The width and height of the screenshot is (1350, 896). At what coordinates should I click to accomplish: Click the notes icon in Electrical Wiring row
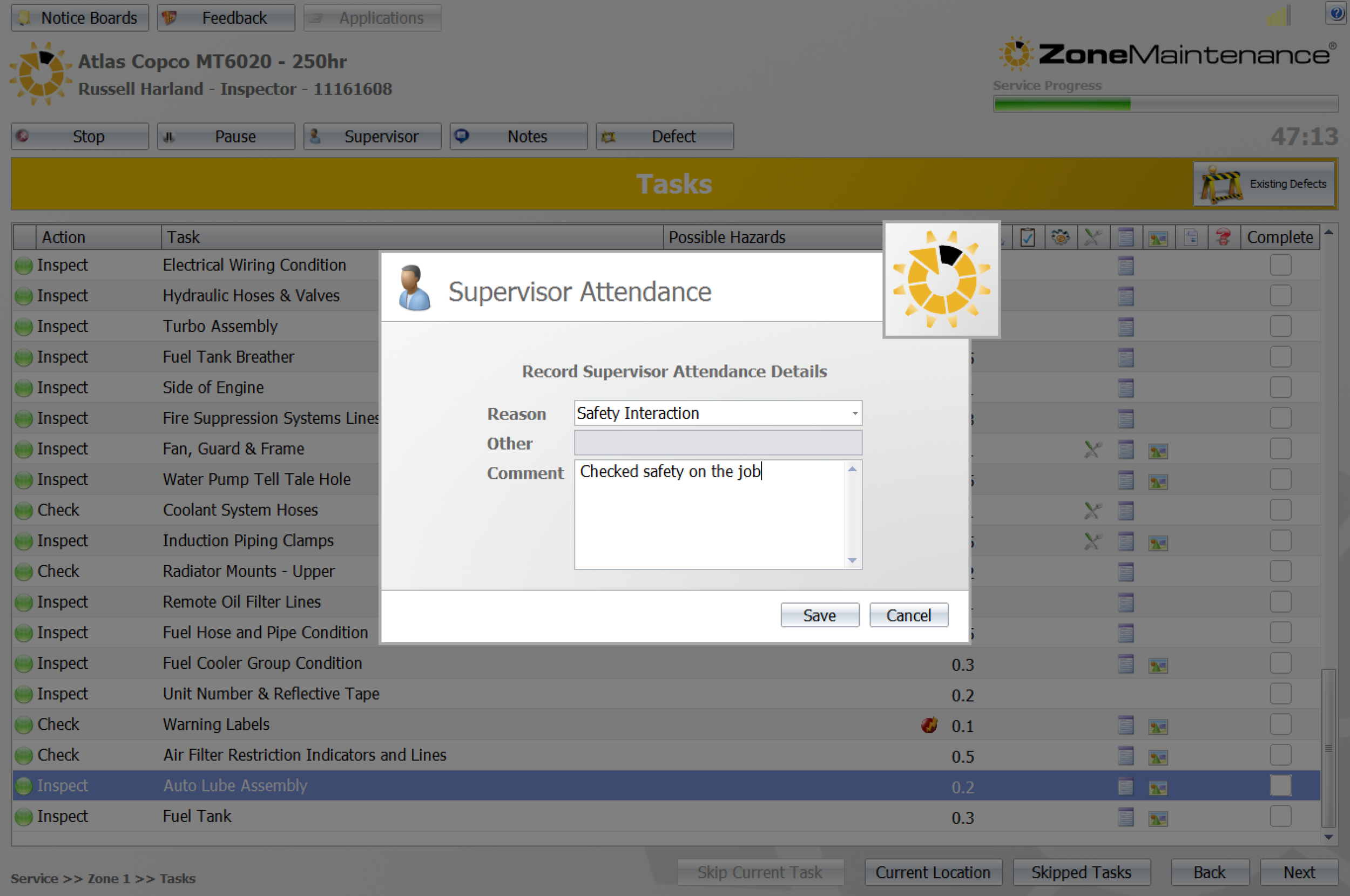tap(1125, 266)
